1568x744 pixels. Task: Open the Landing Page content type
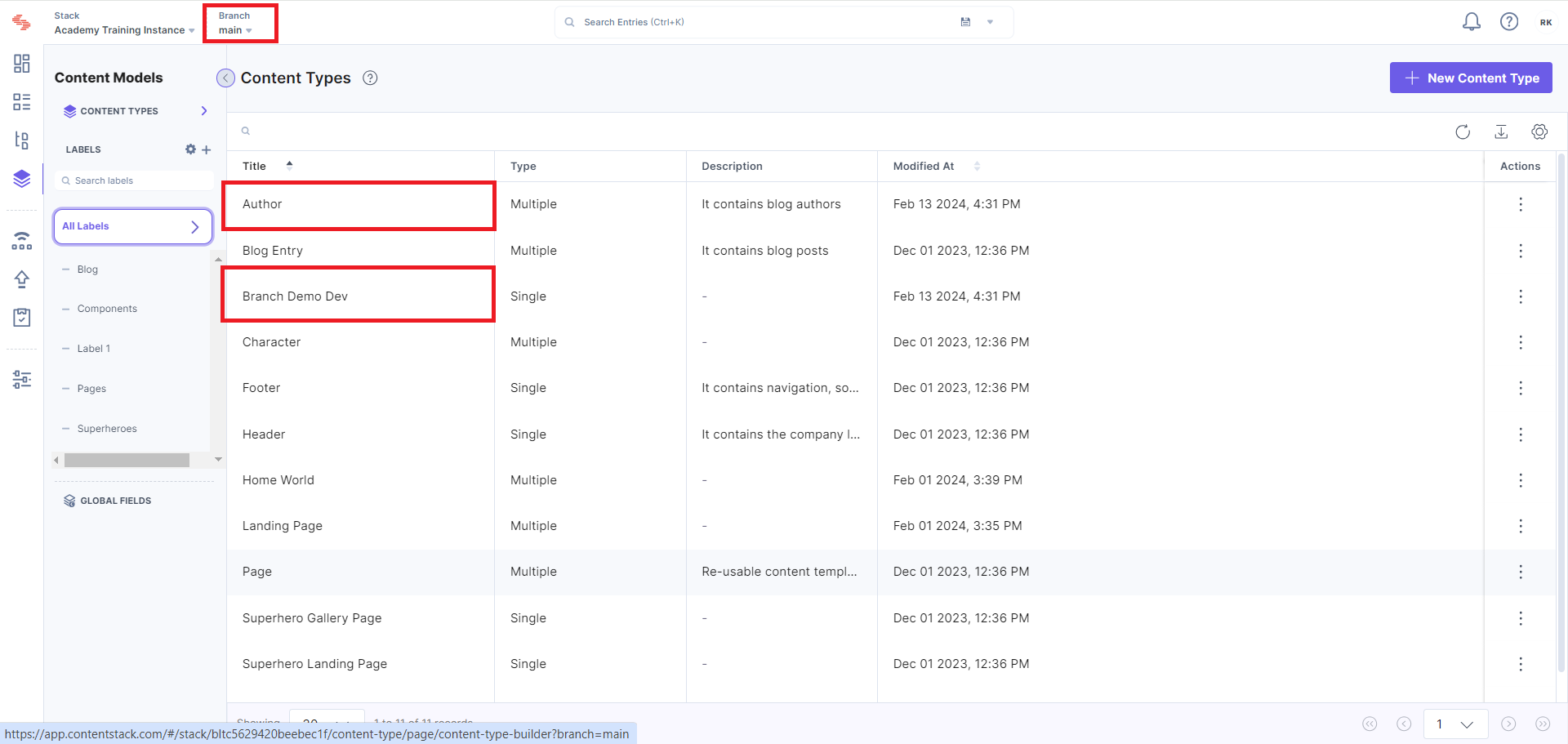(x=283, y=526)
